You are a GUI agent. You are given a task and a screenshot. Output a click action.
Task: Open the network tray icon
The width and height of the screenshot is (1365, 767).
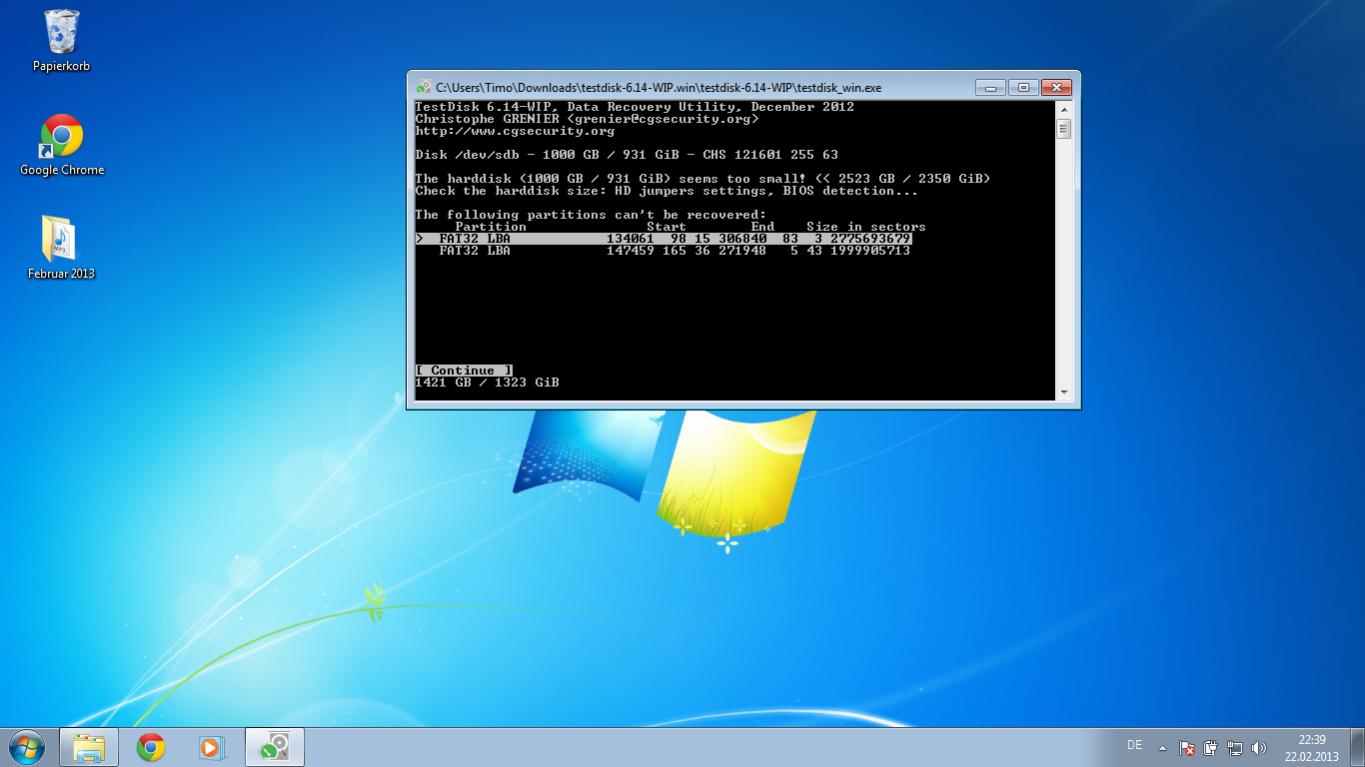click(1235, 748)
